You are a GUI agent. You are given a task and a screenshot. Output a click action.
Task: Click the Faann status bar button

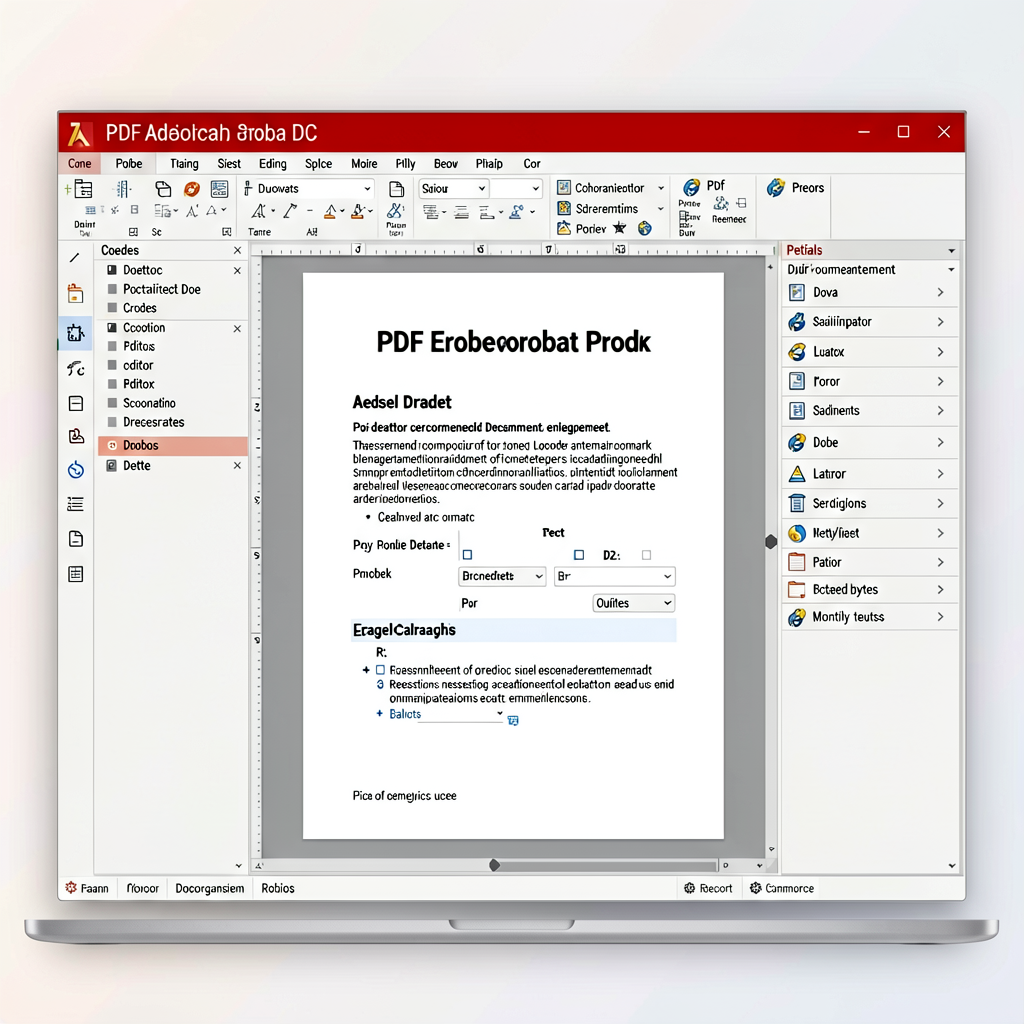[x=87, y=888]
